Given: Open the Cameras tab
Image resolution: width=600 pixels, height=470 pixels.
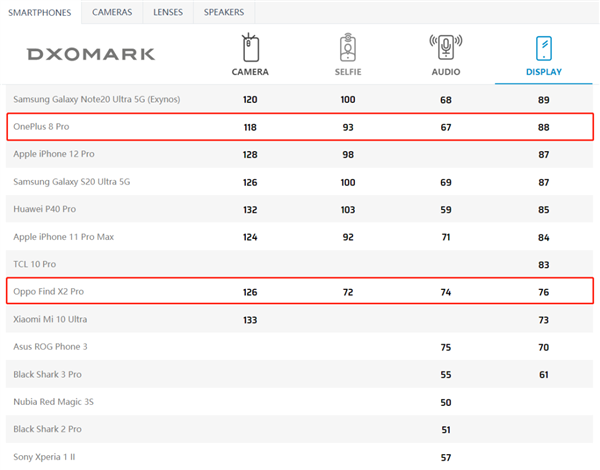Looking at the screenshot, I should click(x=110, y=12).
